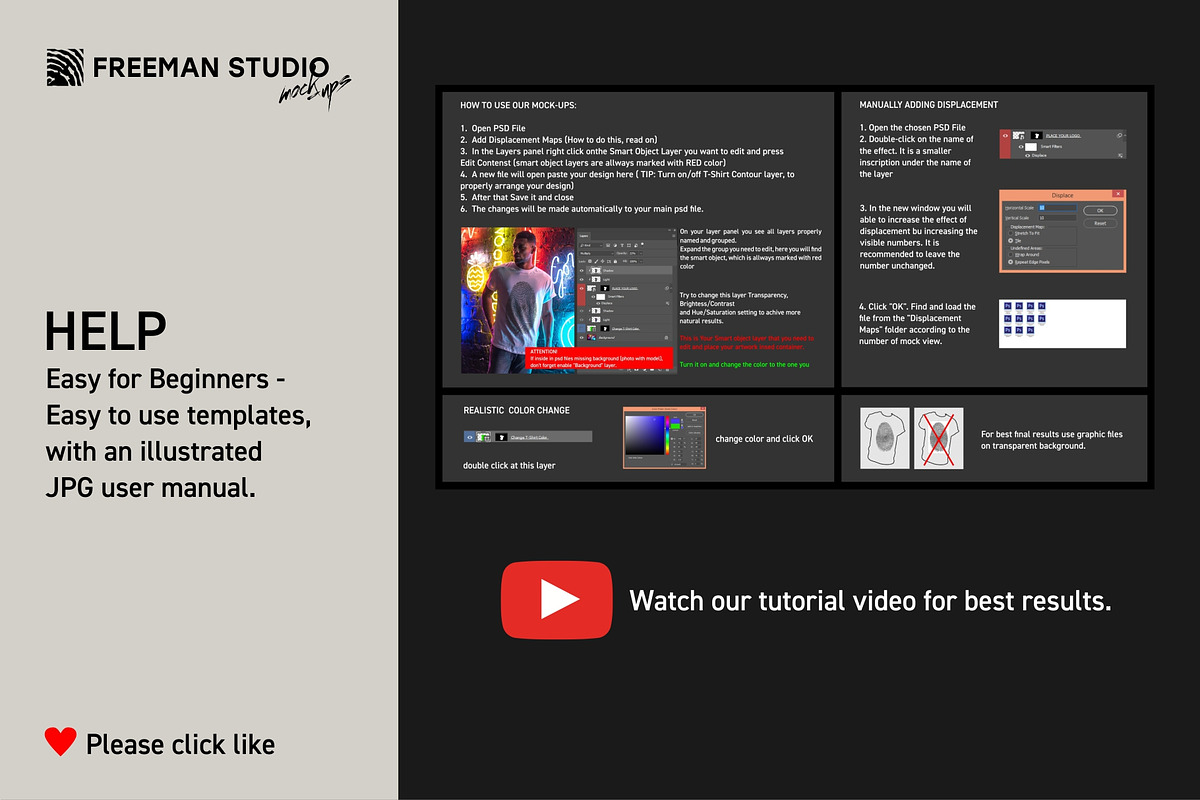Click 'Watch our tutorial video' text
1200x800 pixels.
869,601
